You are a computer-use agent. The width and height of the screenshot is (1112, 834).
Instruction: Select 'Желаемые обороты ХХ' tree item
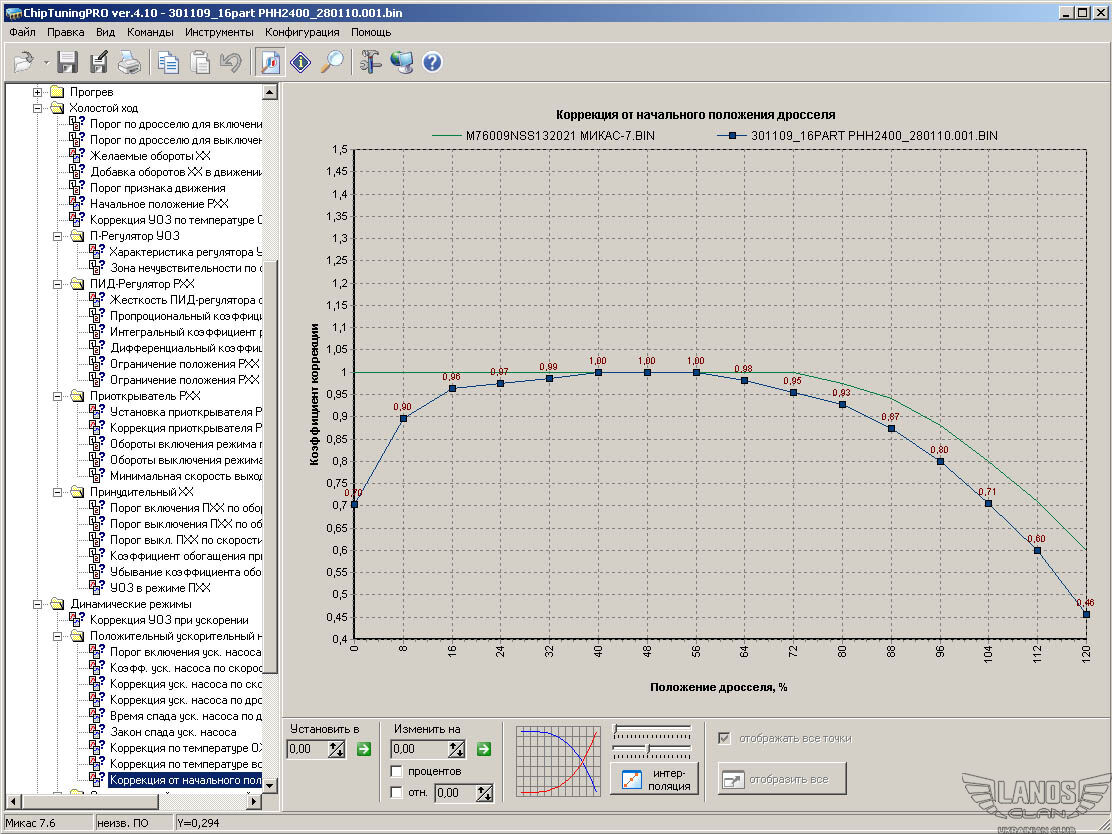(150, 156)
